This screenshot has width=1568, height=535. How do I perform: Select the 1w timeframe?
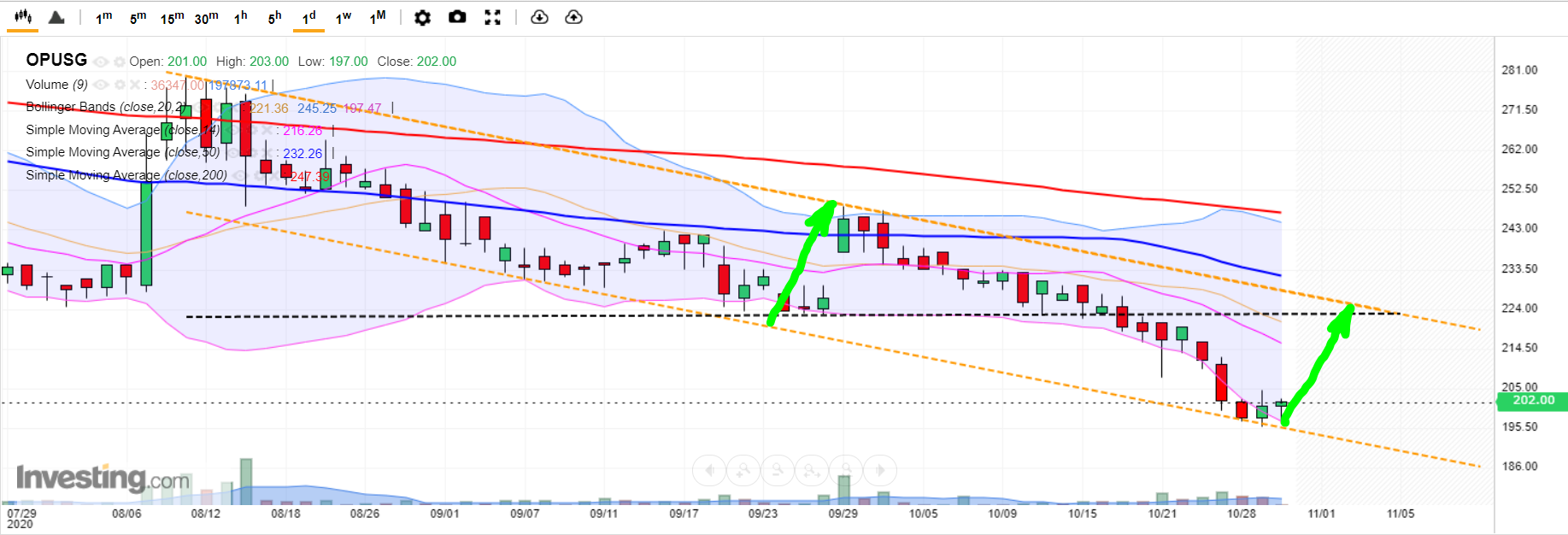tap(344, 17)
